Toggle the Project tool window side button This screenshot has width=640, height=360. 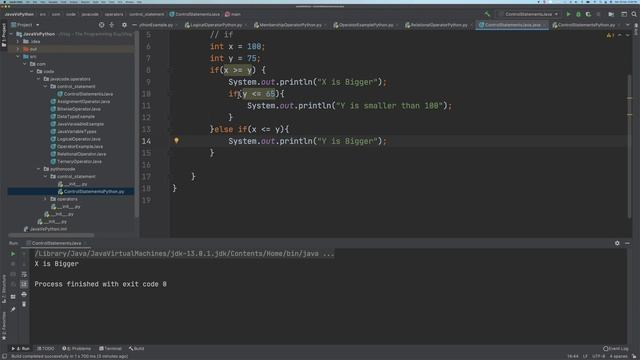4,35
